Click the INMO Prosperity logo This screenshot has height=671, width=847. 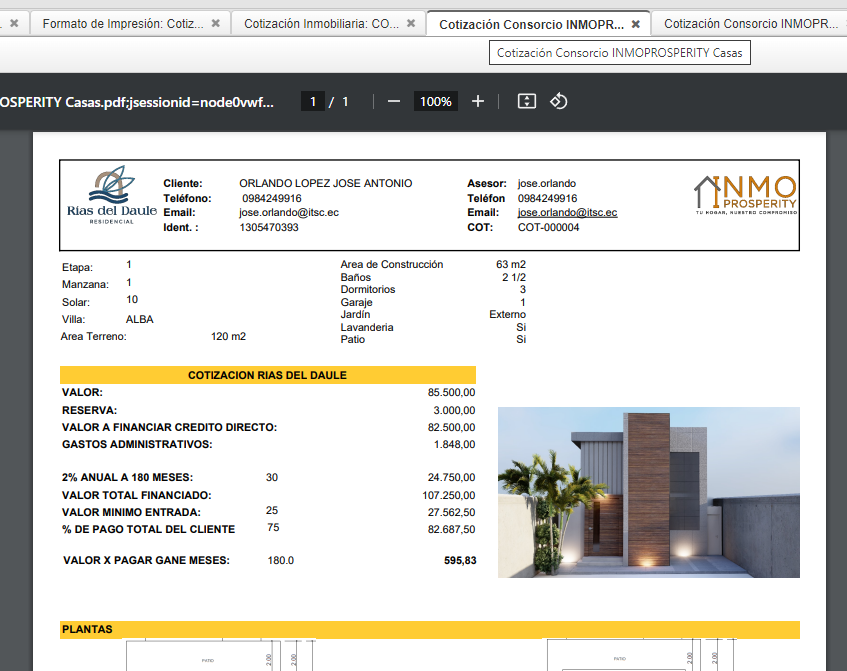tap(746, 195)
